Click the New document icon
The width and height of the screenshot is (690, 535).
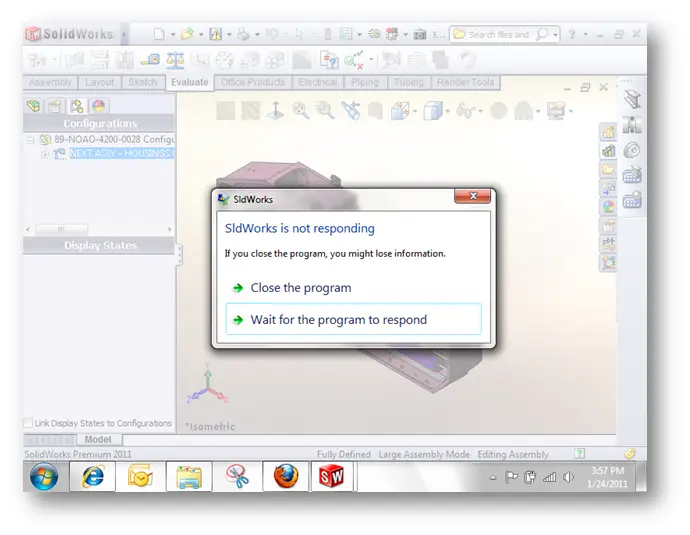pos(159,34)
